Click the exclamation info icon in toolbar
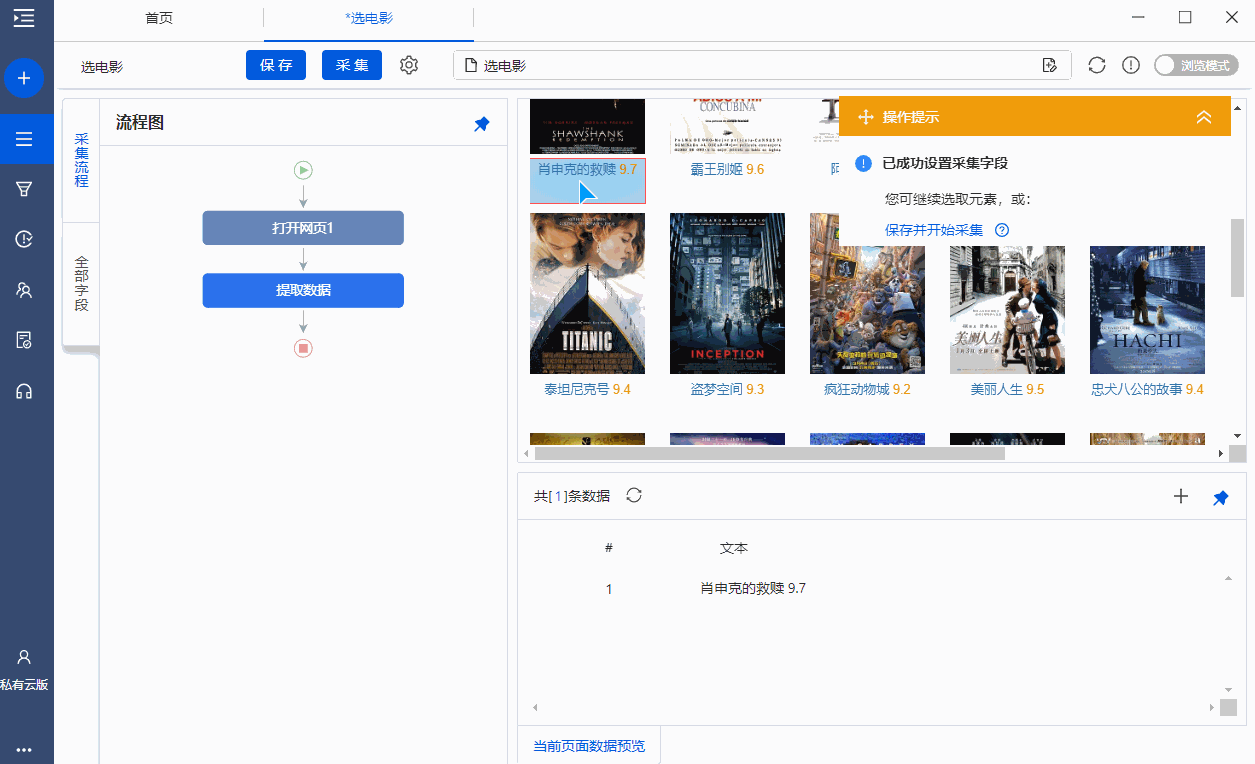Image resolution: width=1255 pixels, height=764 pixels. click(1131, 65)
